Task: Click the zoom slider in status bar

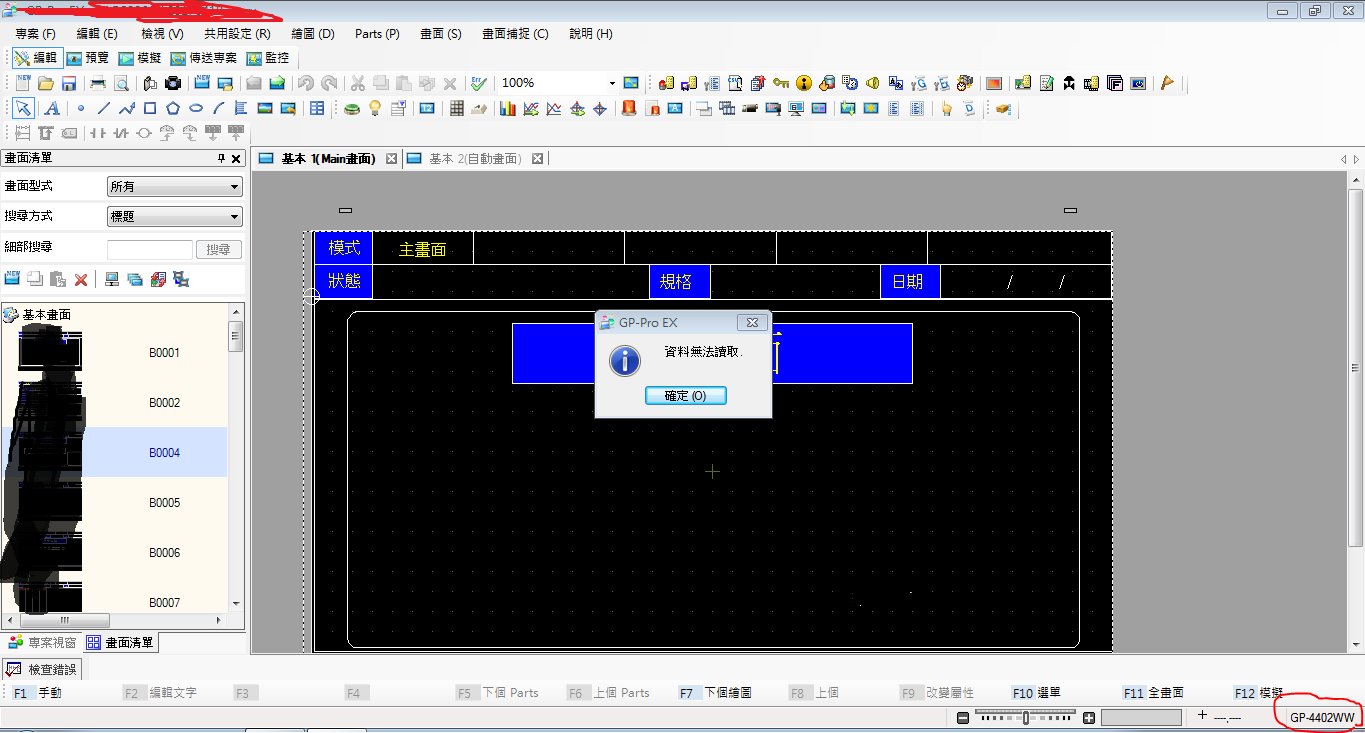Action: pos(1025,717)
